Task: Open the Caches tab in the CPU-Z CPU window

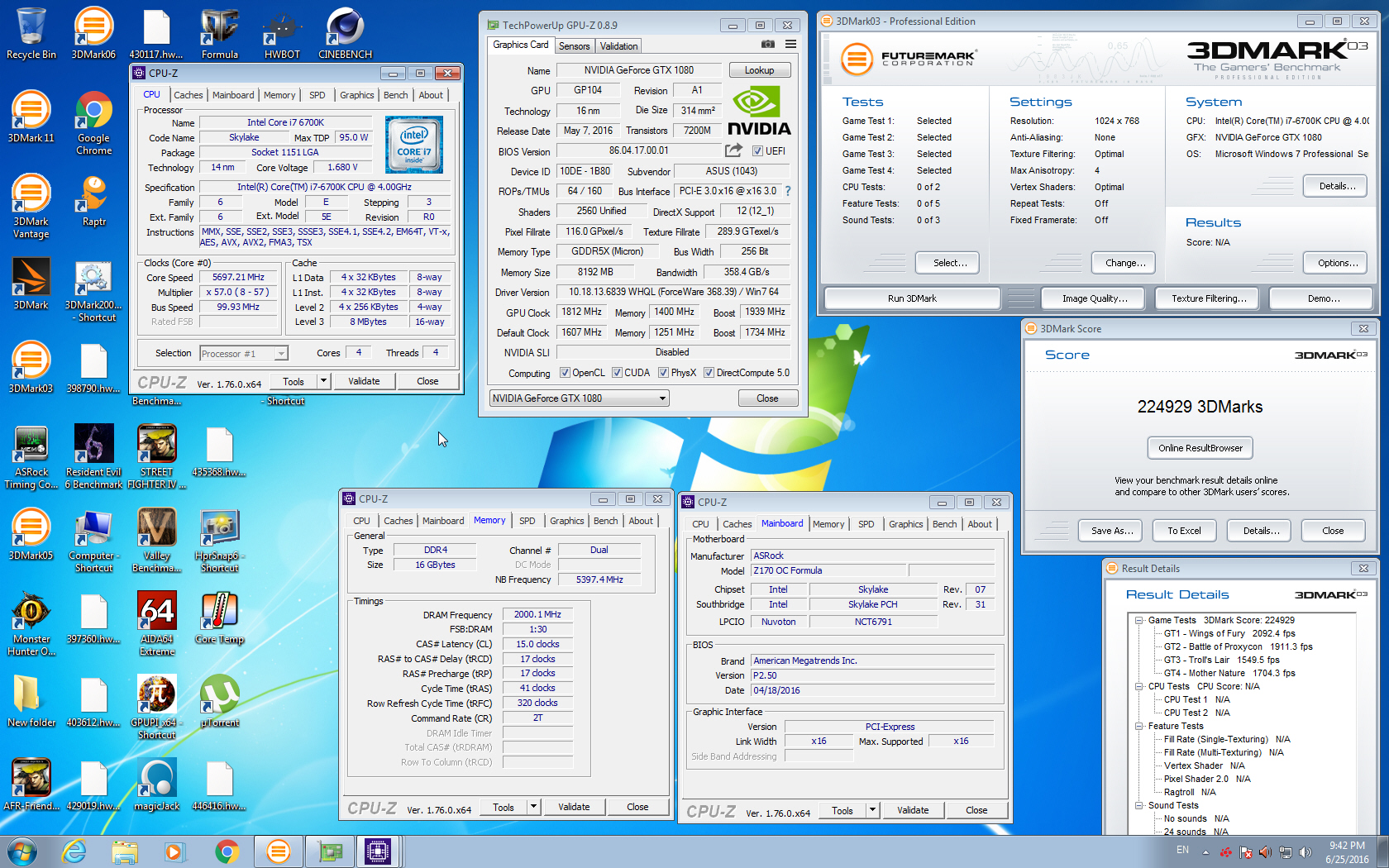Action: coord(188,95)
